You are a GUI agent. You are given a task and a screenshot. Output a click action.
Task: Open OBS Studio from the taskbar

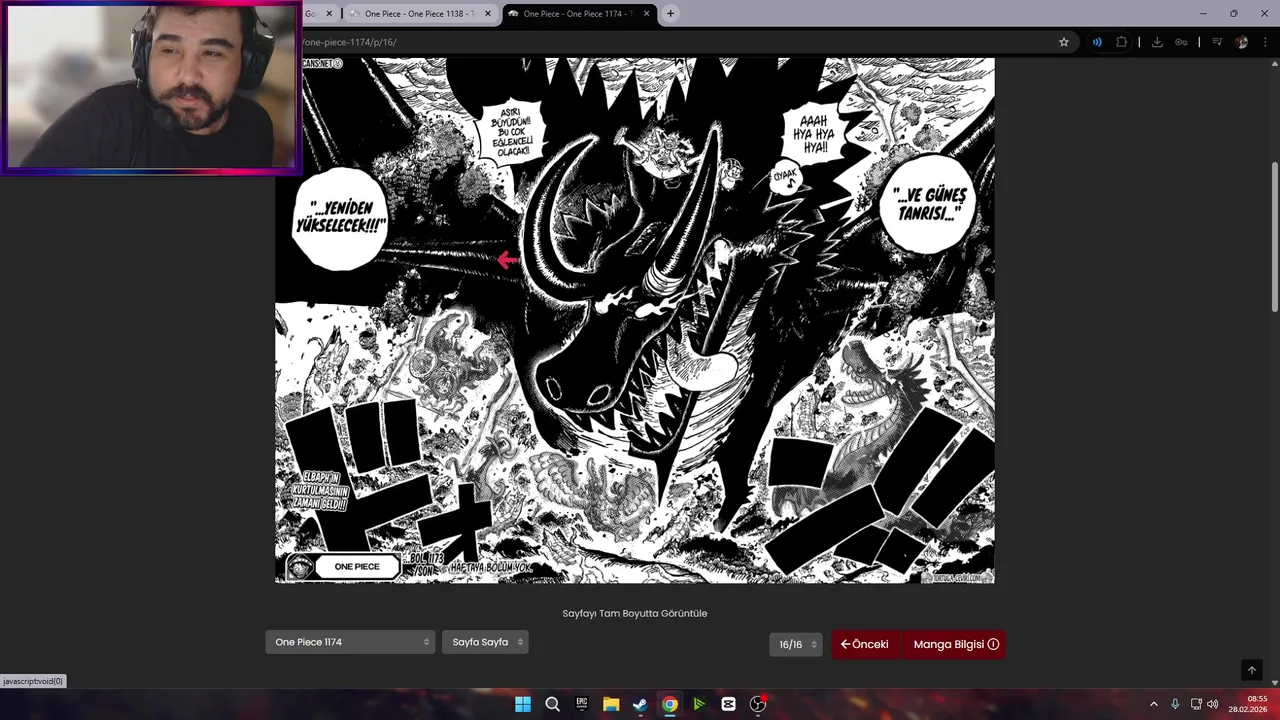[758, 704]
